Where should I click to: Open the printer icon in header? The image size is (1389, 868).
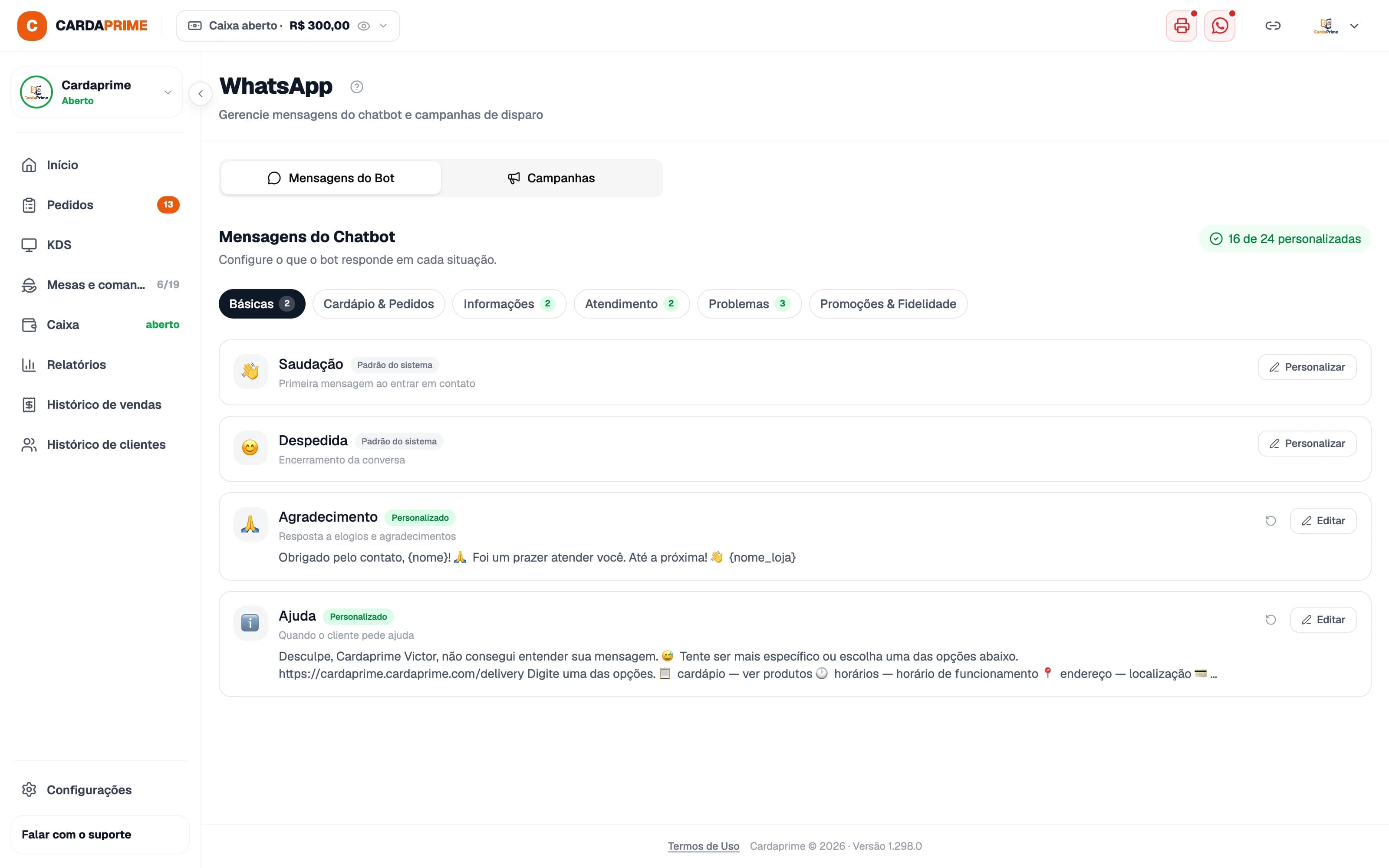[1181, 26]
